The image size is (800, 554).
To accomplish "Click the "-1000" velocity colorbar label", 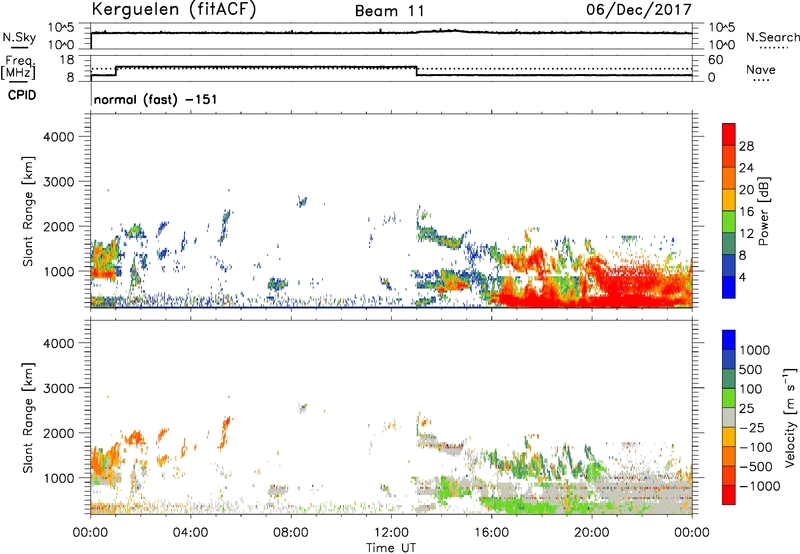I will point(760,486).
